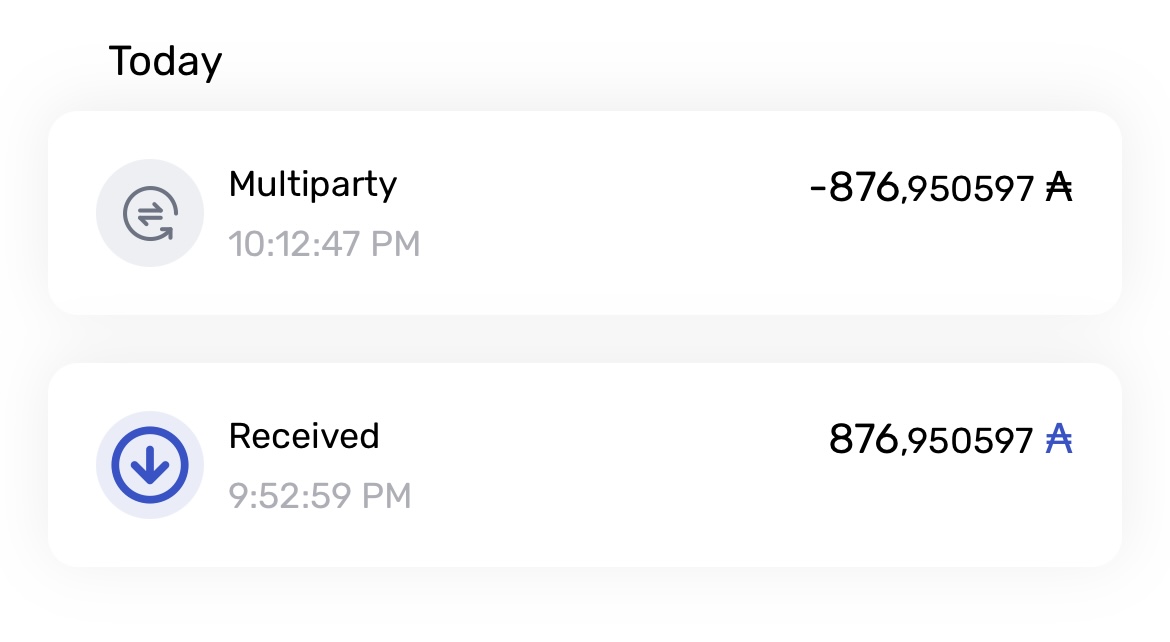
Task: Click the Multiparty swap arrows icon
Action: click(x=149, y=213)
